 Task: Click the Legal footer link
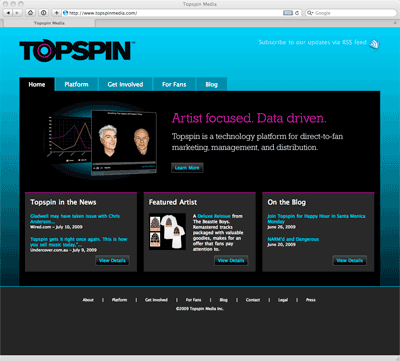click(x=283, y=300)
